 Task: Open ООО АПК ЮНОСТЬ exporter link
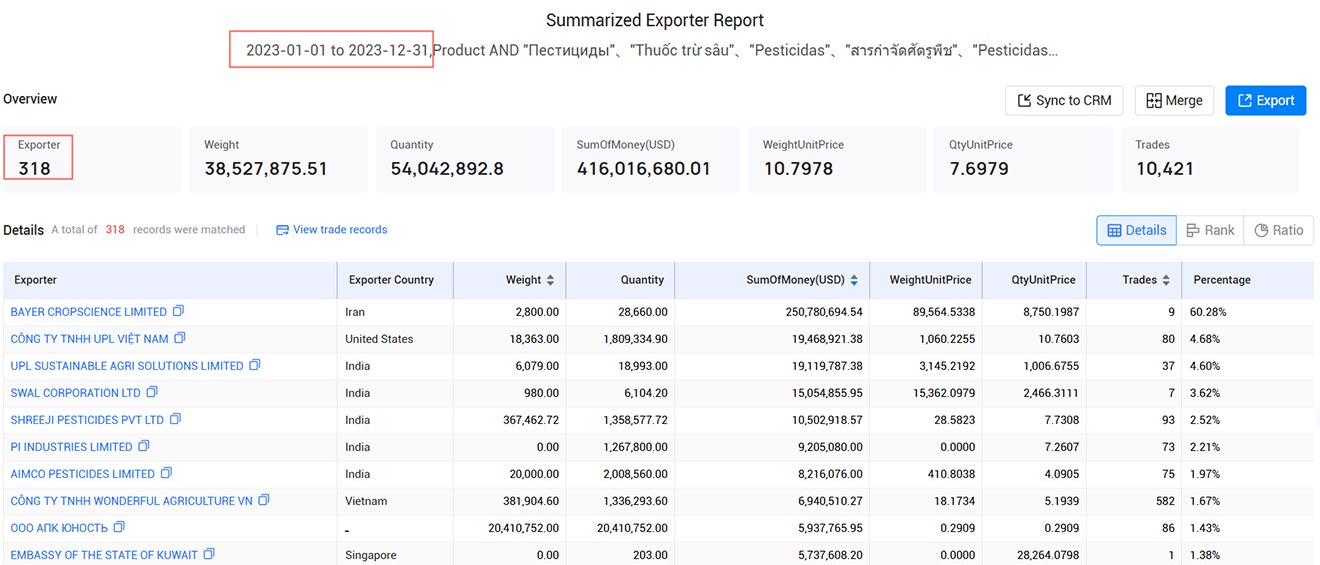tap(59, 528)
